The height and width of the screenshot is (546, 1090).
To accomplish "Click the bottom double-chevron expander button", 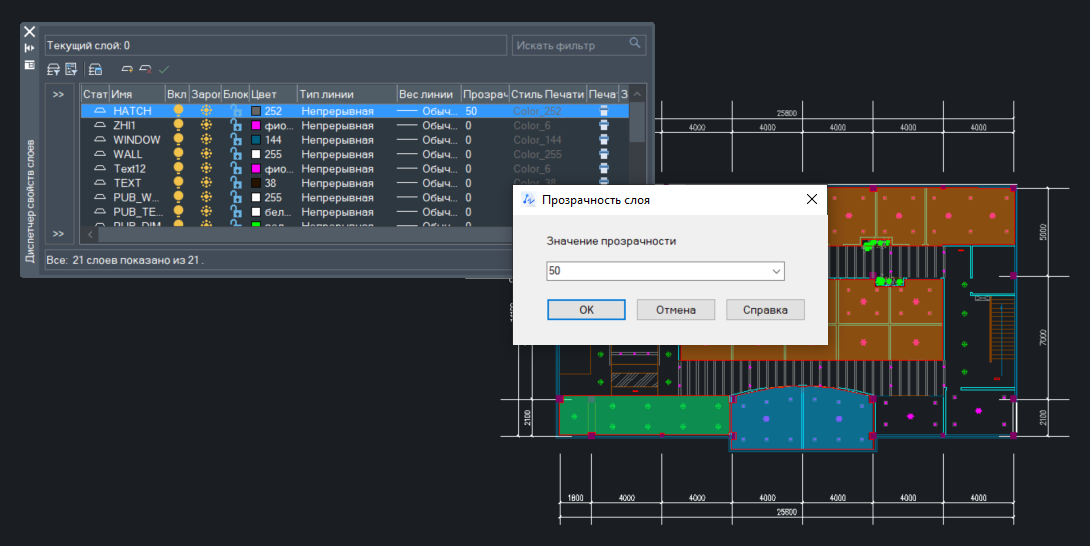I will coord(59,234).
